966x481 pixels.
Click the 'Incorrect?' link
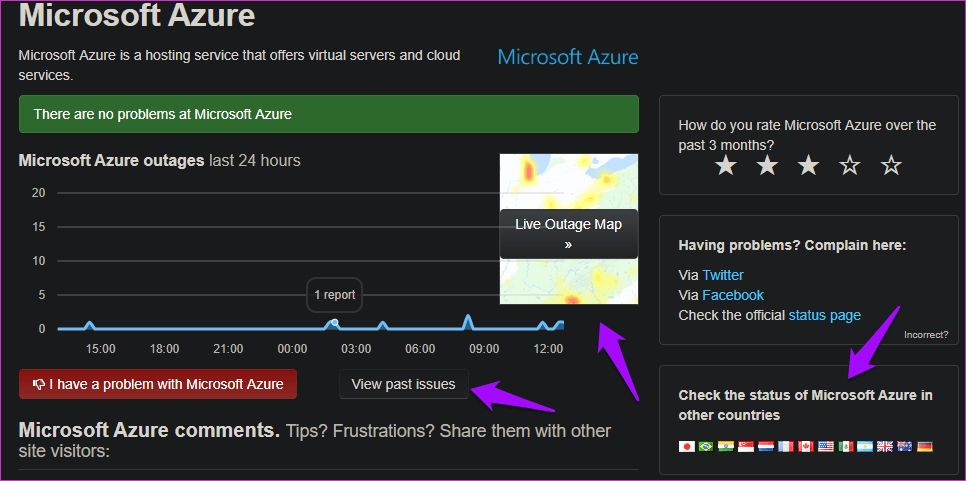click(926, 335)
